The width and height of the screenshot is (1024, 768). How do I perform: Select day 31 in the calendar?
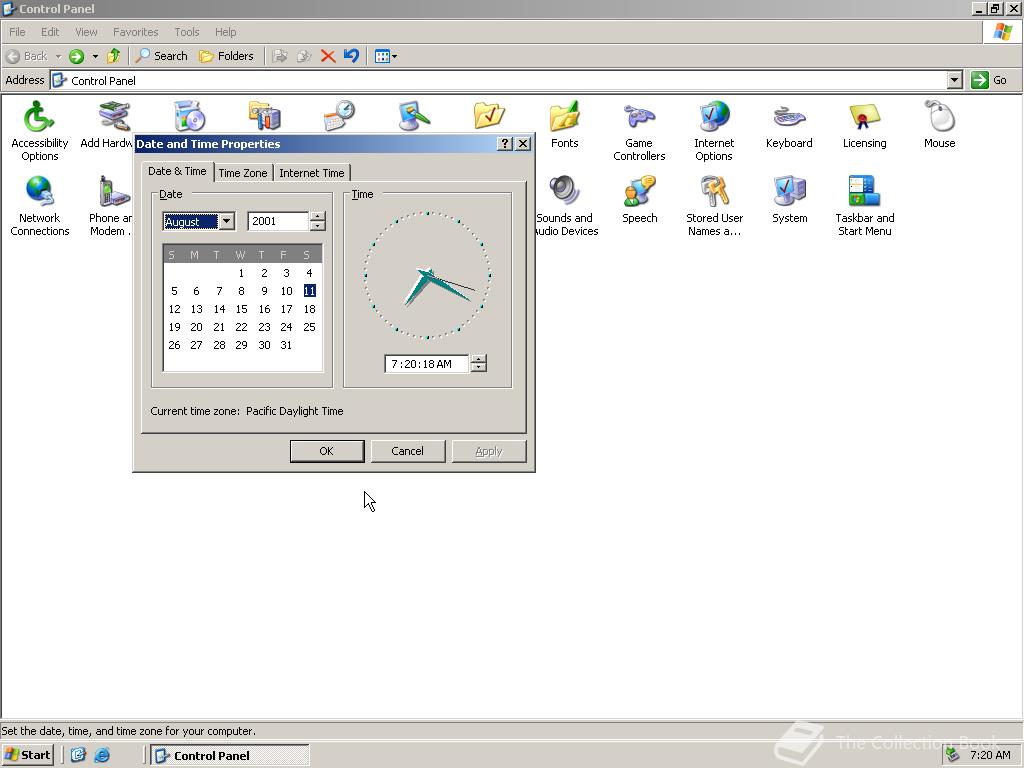[286, 345]
